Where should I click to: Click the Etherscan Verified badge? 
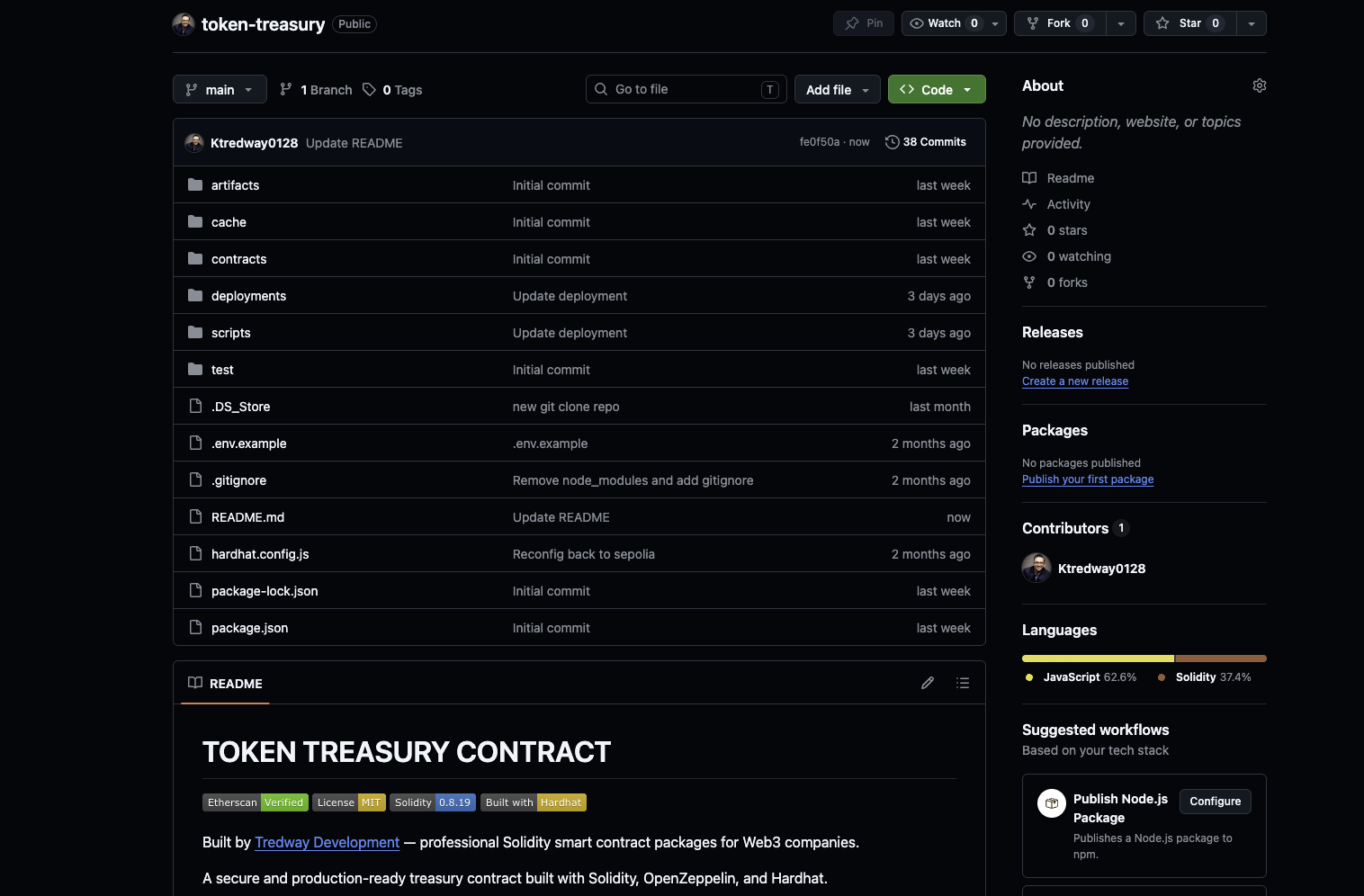pos(256,802)
